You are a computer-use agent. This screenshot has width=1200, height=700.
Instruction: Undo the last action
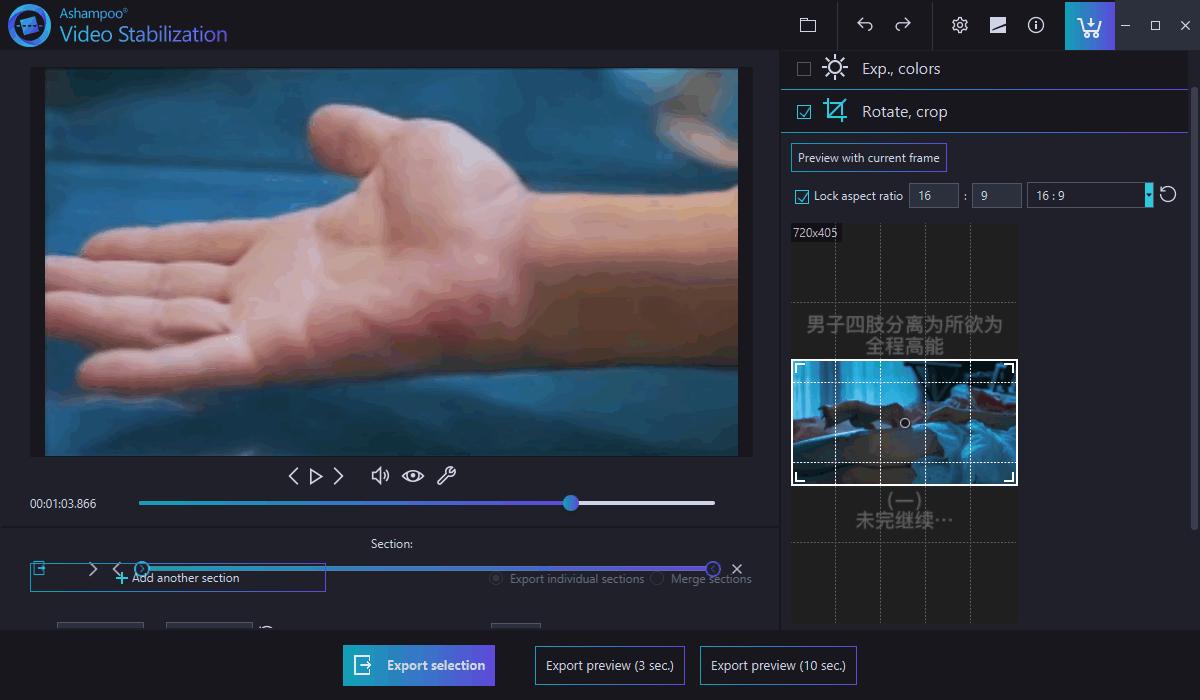[865, 25]
